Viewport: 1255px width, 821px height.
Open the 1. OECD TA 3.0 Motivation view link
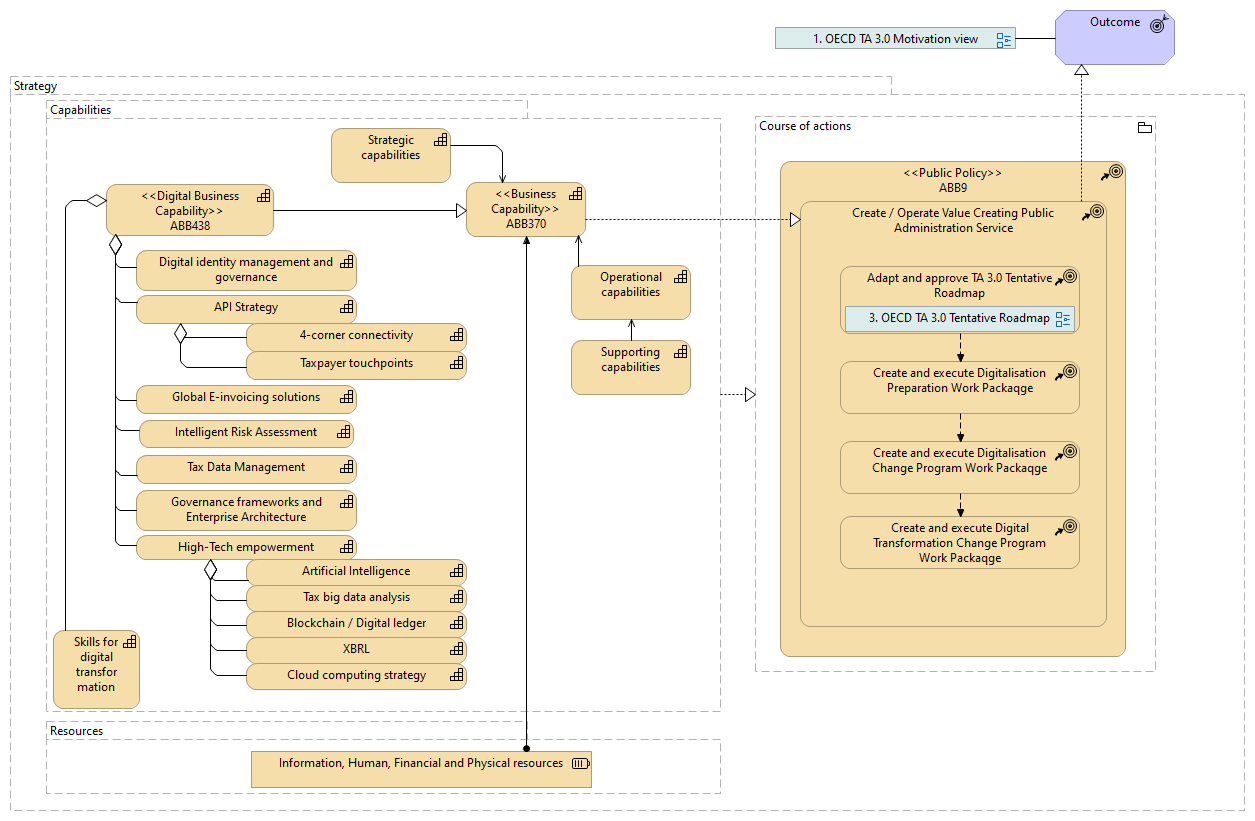(x=895, y=39)
